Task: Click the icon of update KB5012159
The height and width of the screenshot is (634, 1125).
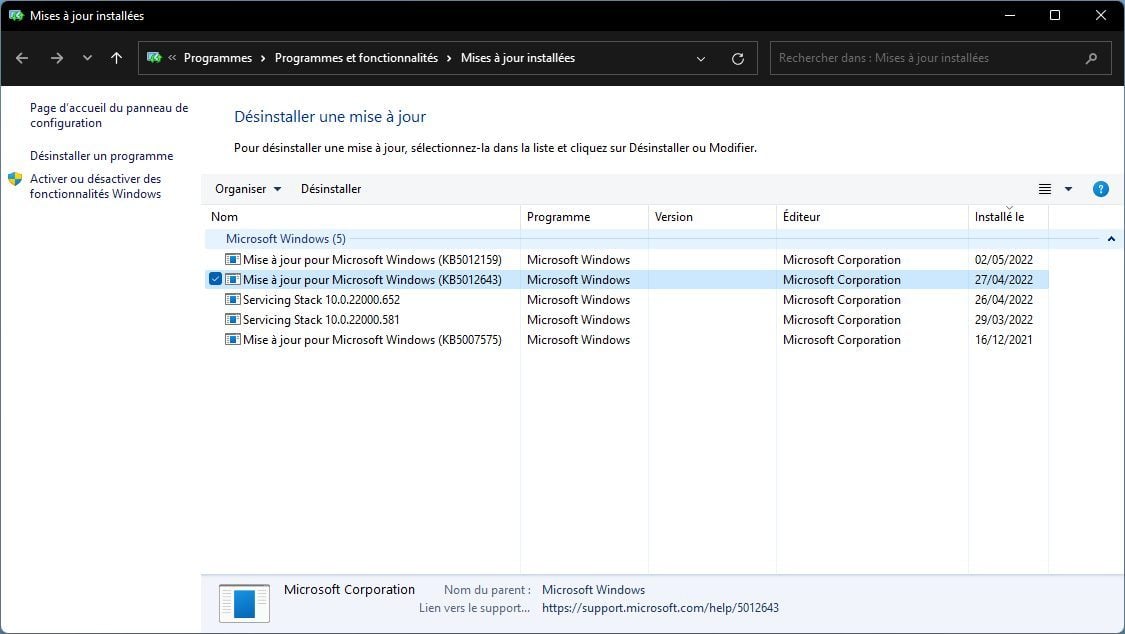Action: [x=232, y=260]
